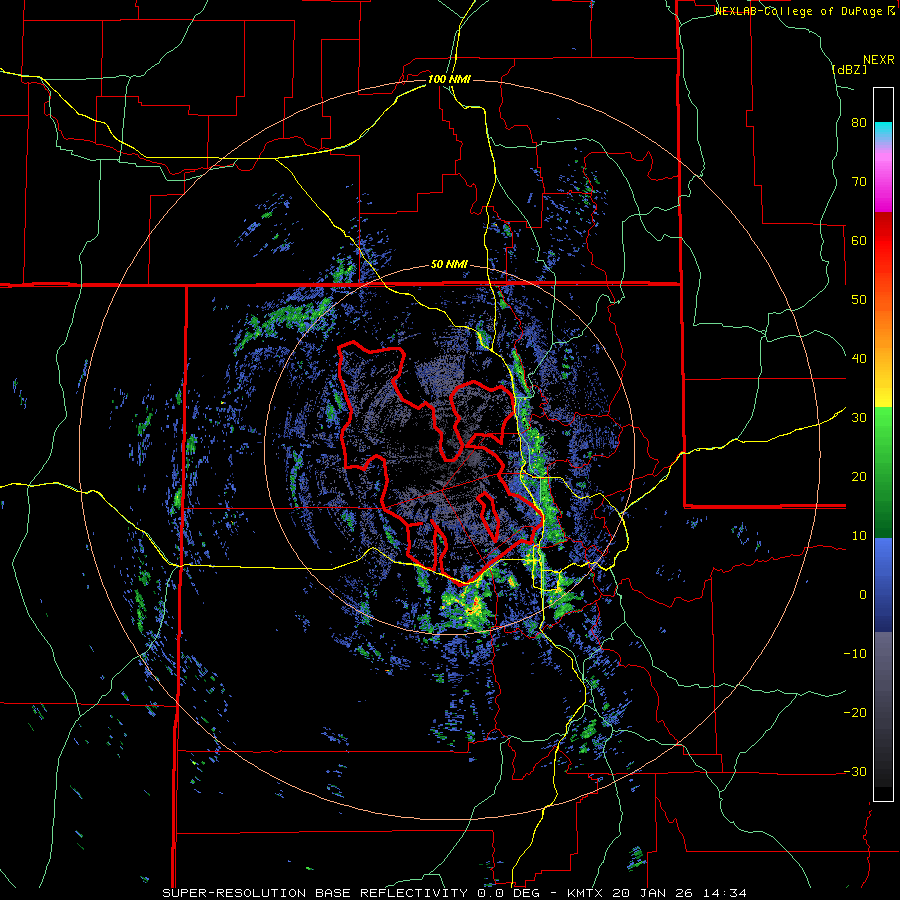Click the 0 value on the dBZ scale
The width and height of the screenshot is (900, 900).
coord(863,595)
